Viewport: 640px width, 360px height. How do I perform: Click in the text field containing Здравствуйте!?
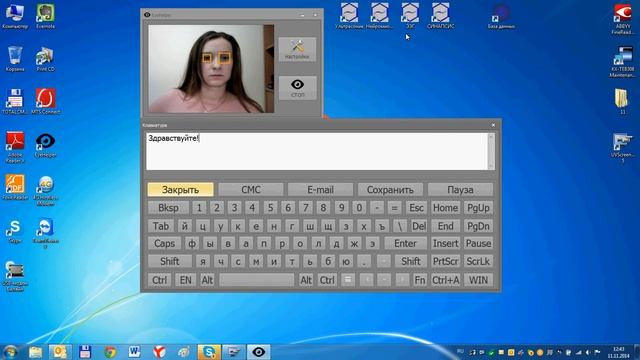point(317,151)
